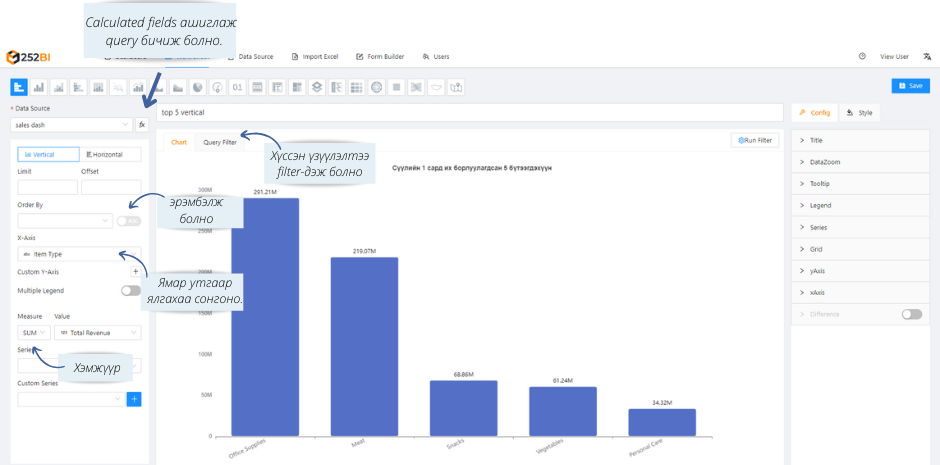Open the SUM measure dropdown
Viewport: 940px width, 465px height.
[x=33, y=332]
